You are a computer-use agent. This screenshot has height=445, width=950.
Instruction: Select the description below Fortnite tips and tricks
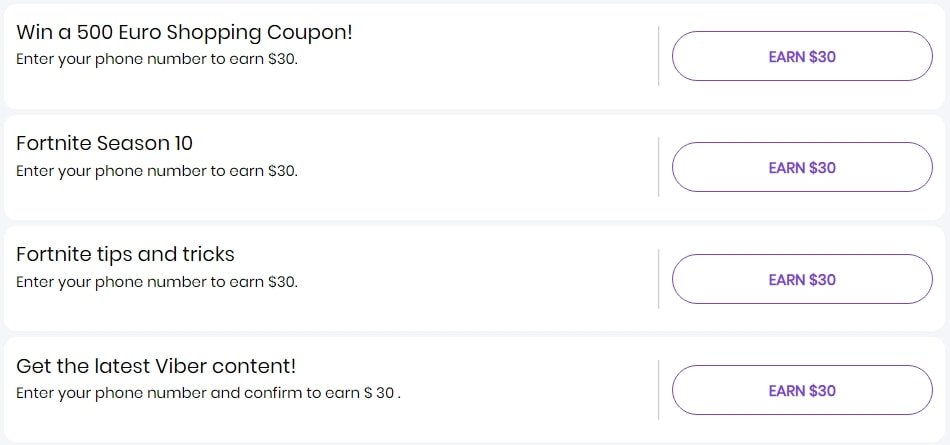tap(157, 282)
